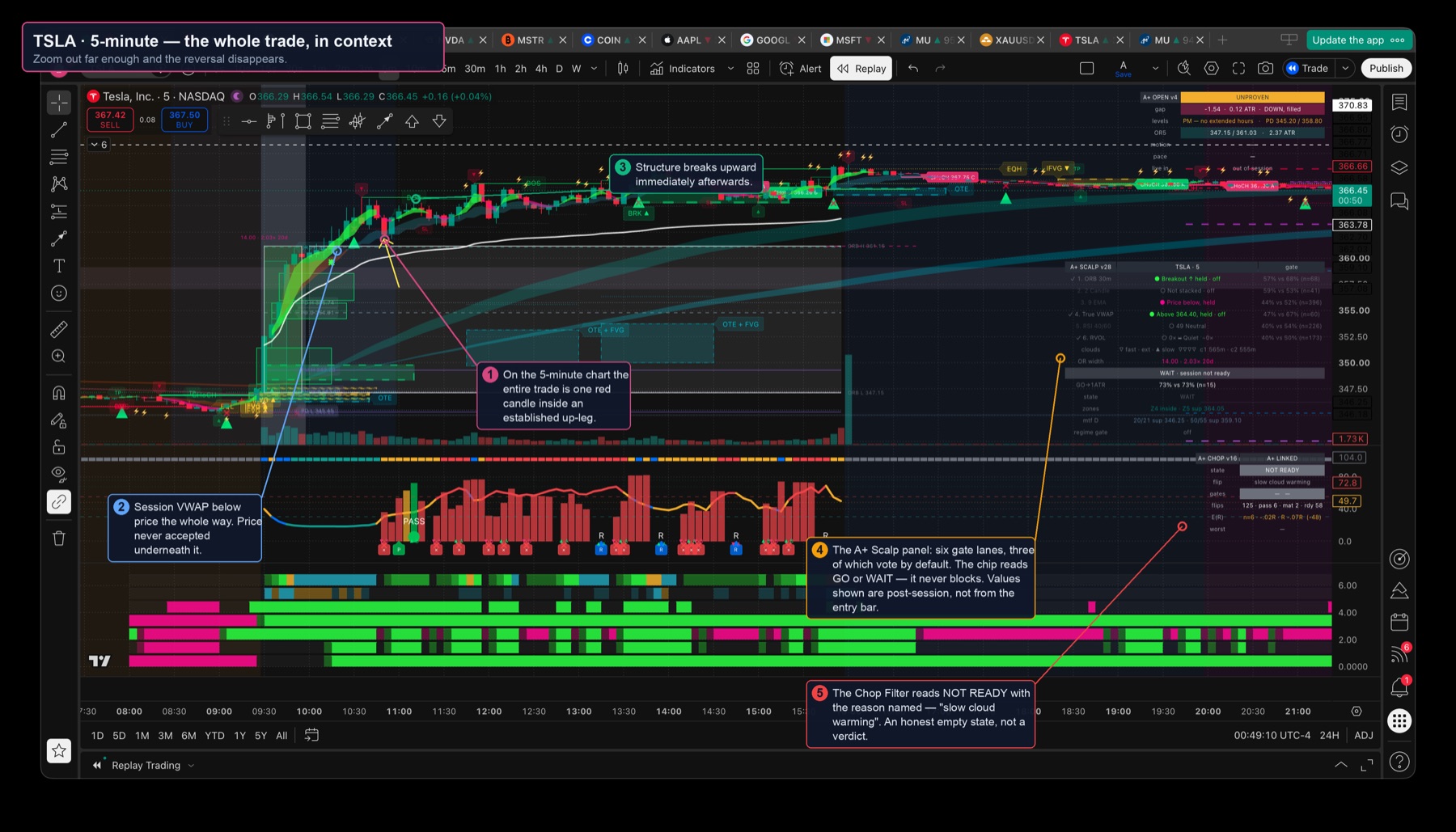The image size is (1456, 832).
Task: Open the layout templates grid icon
Action: click(x=753, y=69)
